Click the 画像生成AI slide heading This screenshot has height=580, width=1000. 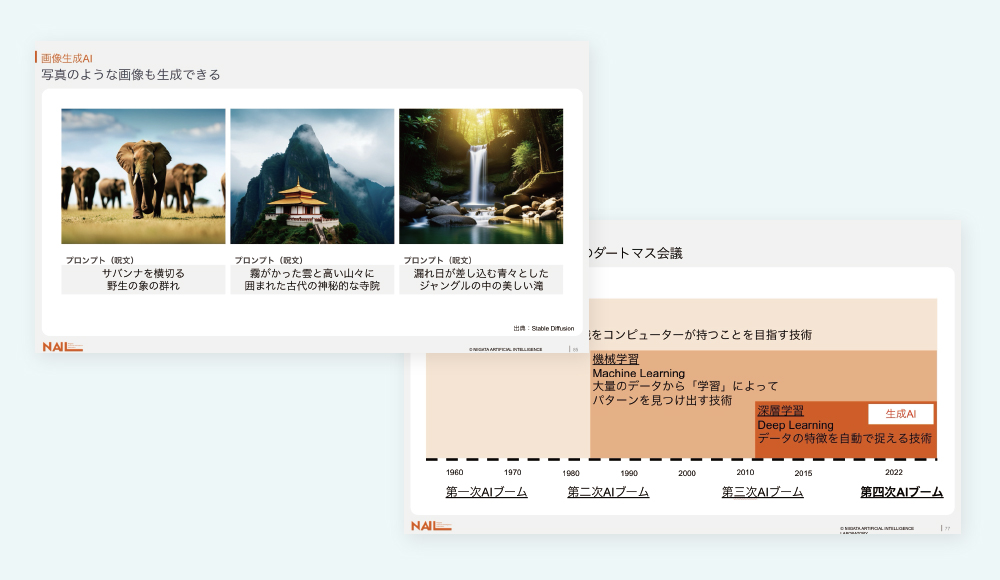click(x=67, y=58)
